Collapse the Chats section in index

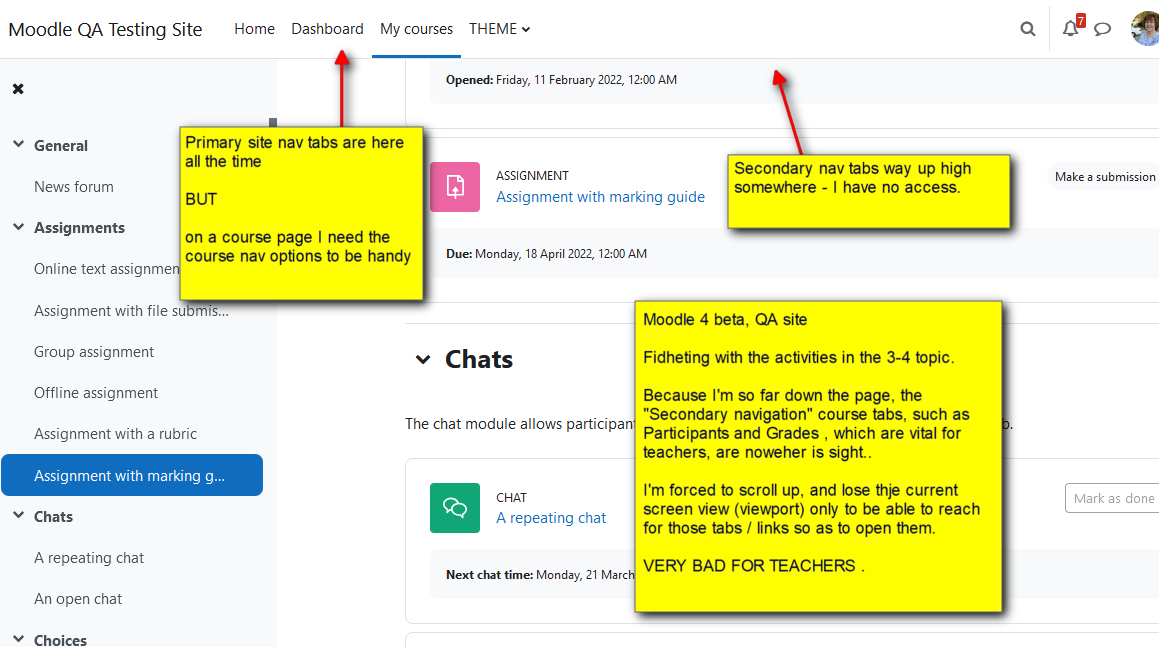18,515
